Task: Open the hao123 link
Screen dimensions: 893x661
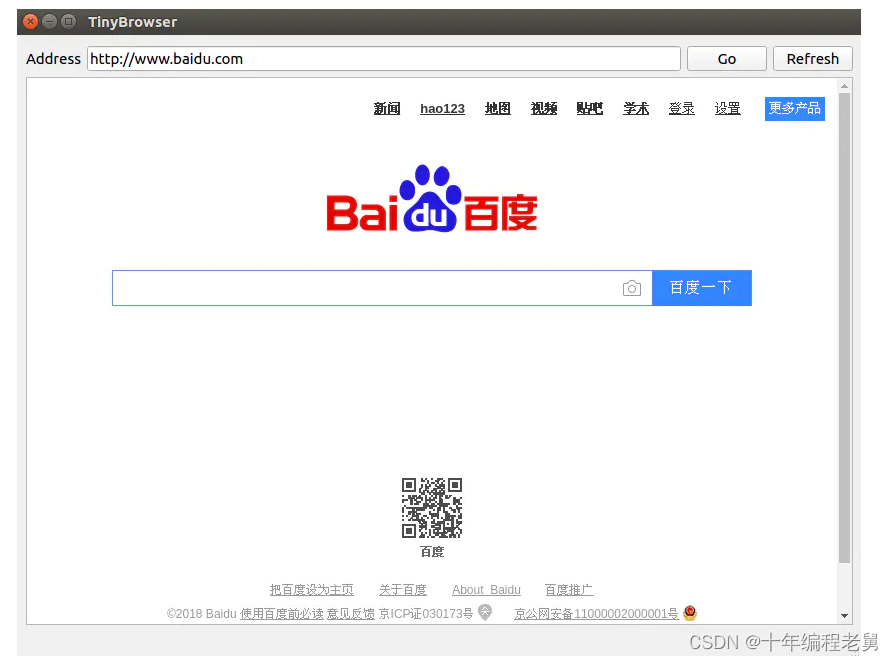Action: 443,109
